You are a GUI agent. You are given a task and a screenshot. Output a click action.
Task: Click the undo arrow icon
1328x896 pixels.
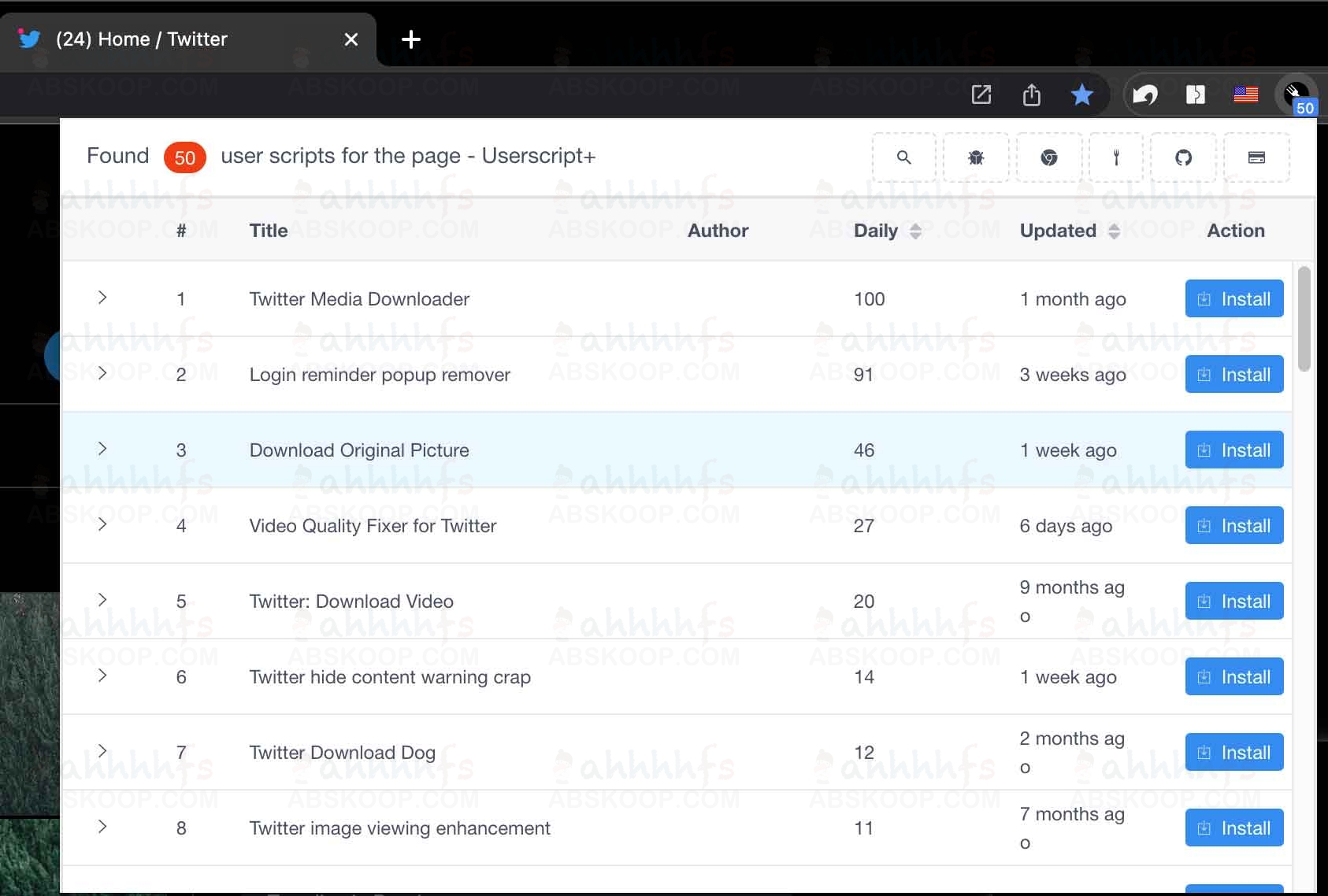tap(1146, 94)
